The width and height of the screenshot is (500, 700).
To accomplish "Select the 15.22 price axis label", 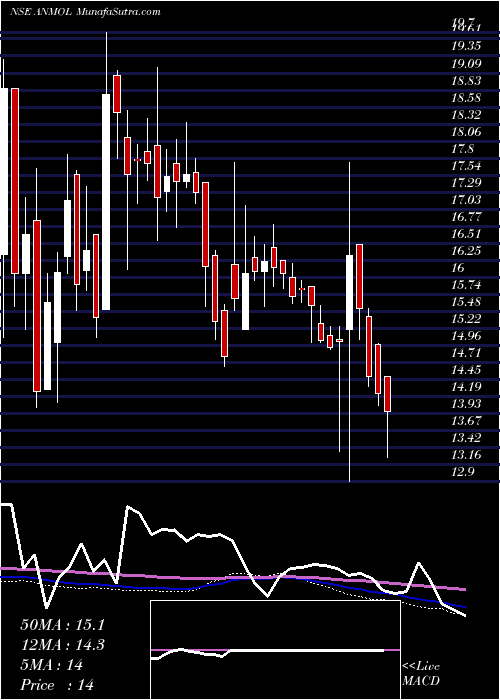I will pyautogui.click(x=467, y=318).
